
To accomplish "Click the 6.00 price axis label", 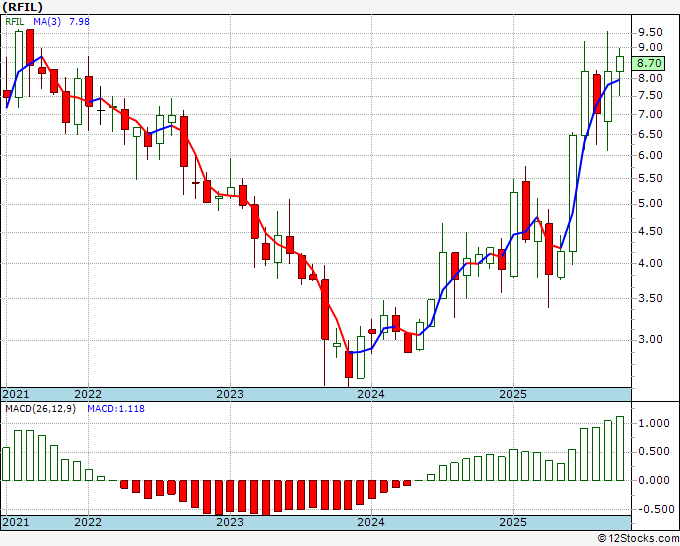I will [650, 155].
